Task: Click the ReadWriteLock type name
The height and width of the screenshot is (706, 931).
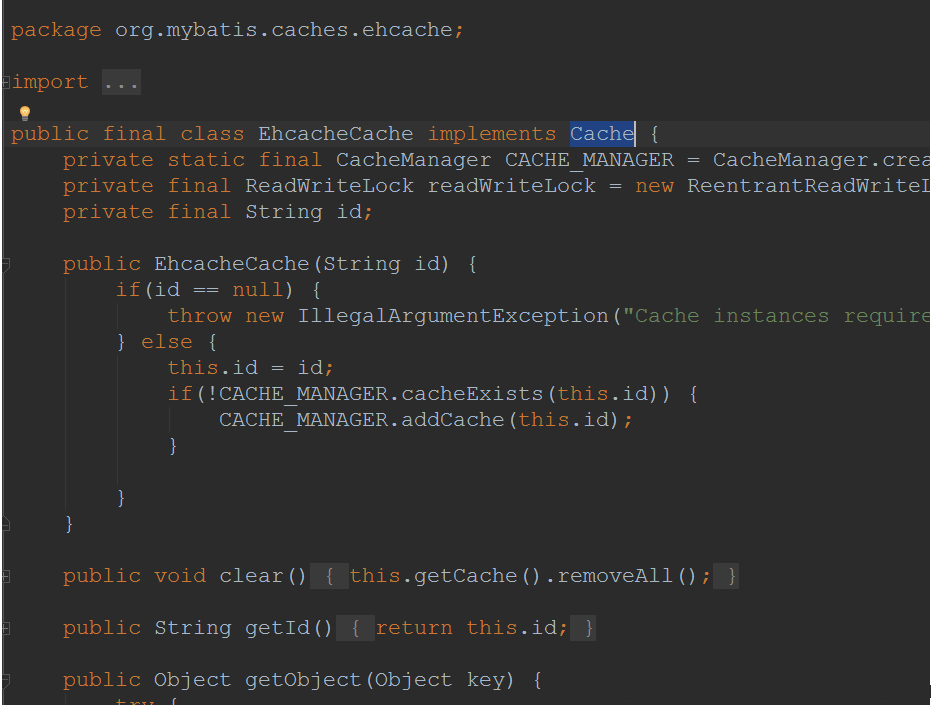Action: coord(330,186)
